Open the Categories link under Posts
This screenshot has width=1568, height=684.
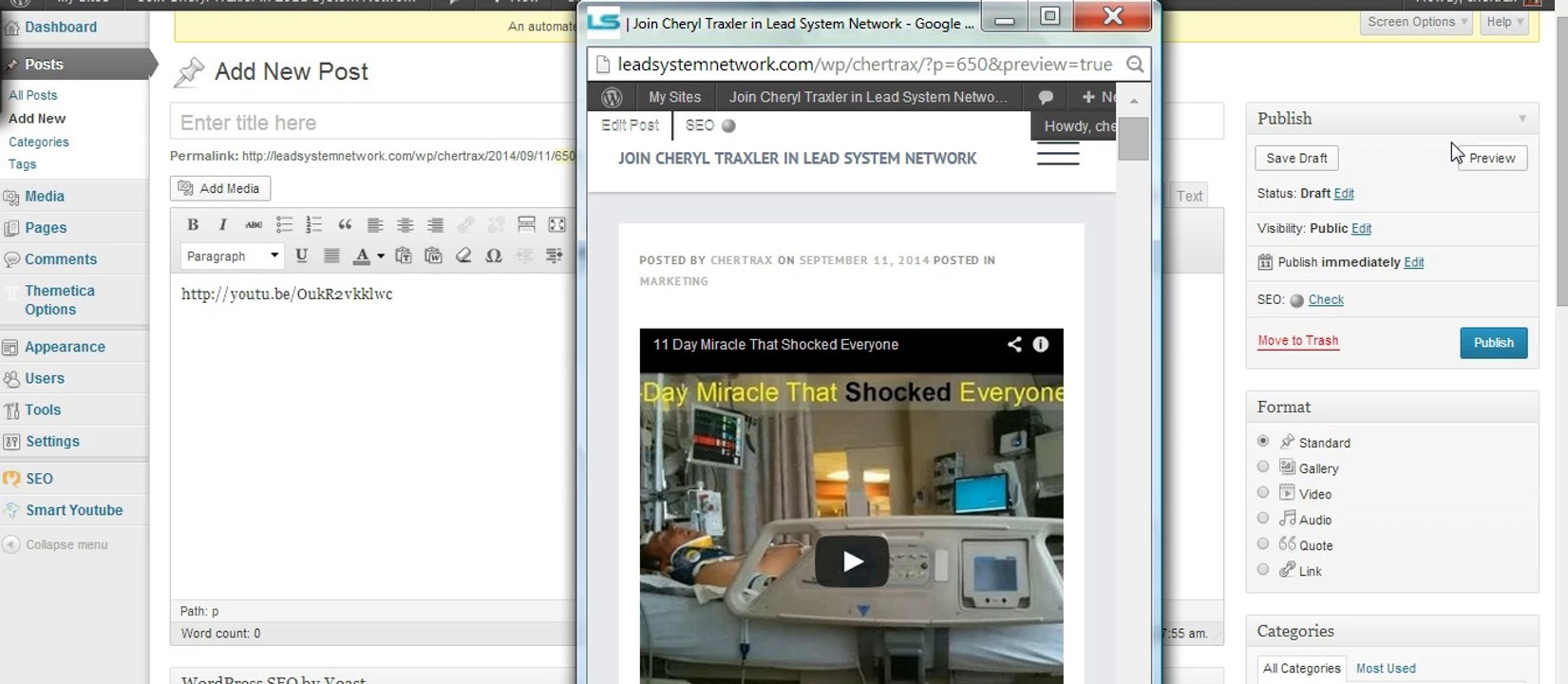[x=39, y=142]
